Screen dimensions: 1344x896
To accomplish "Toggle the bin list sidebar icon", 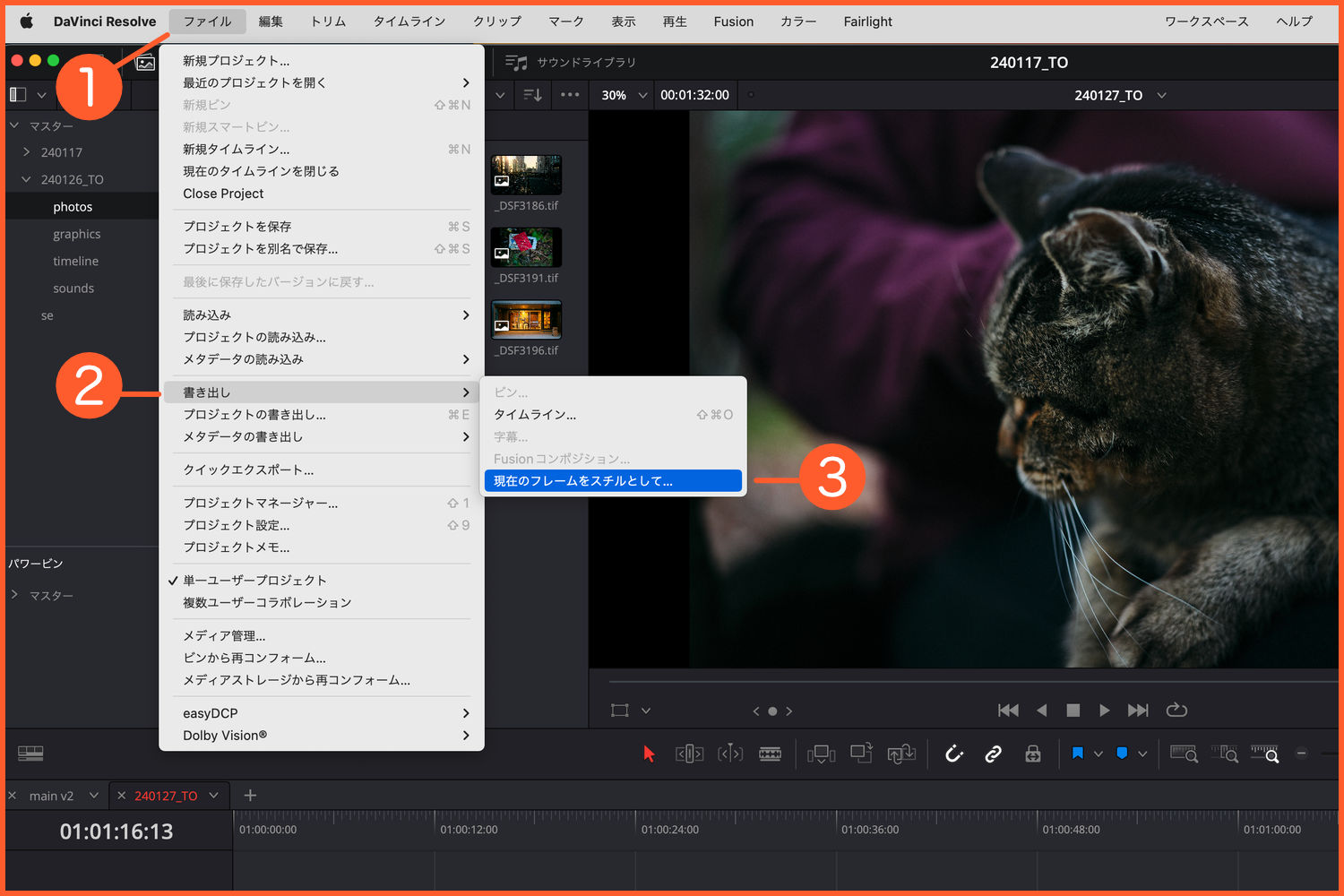I will (x=18, y=94).
